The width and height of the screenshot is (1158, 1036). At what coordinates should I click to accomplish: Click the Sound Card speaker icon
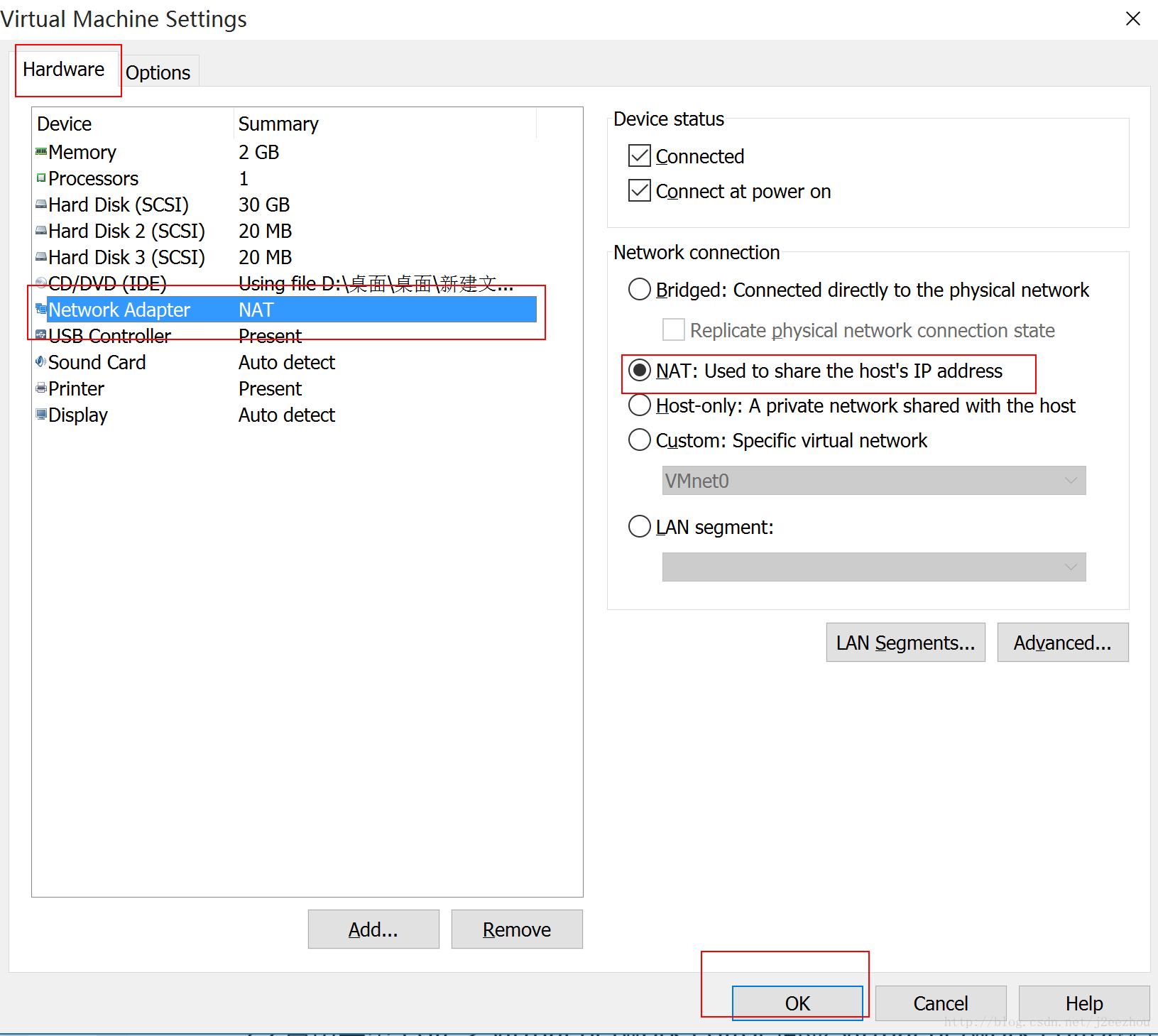click(x=41, y=361)
